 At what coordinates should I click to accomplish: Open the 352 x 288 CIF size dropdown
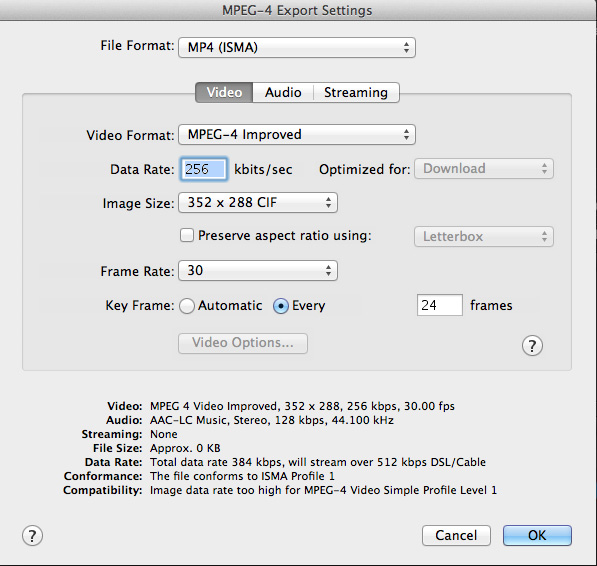point(258,202)
